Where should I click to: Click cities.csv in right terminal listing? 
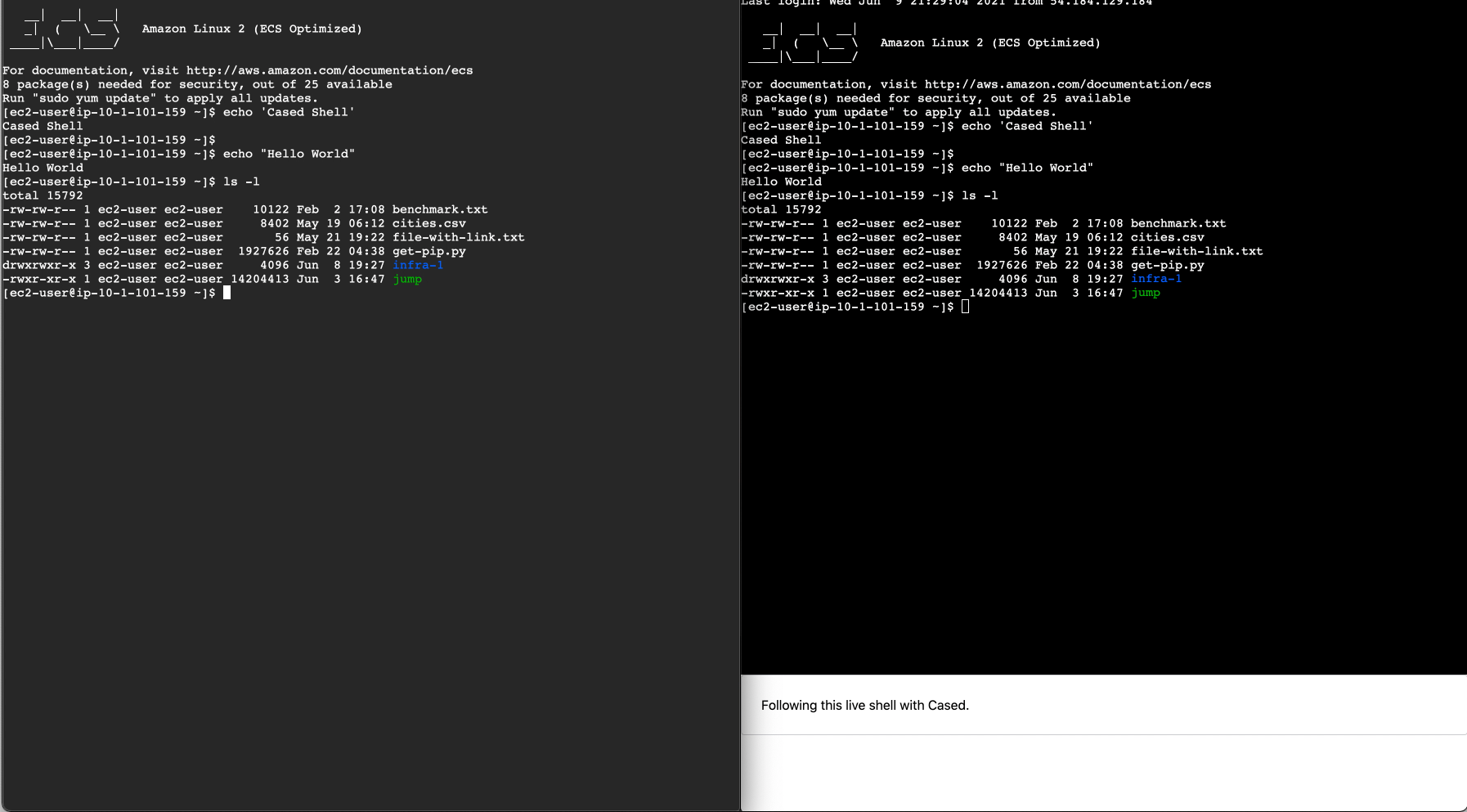point(1168,237)
